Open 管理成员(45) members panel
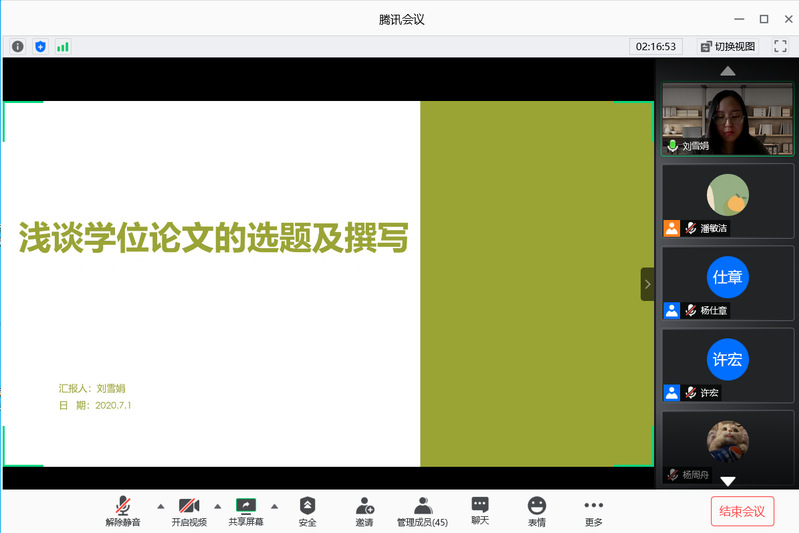 point(422,511)
